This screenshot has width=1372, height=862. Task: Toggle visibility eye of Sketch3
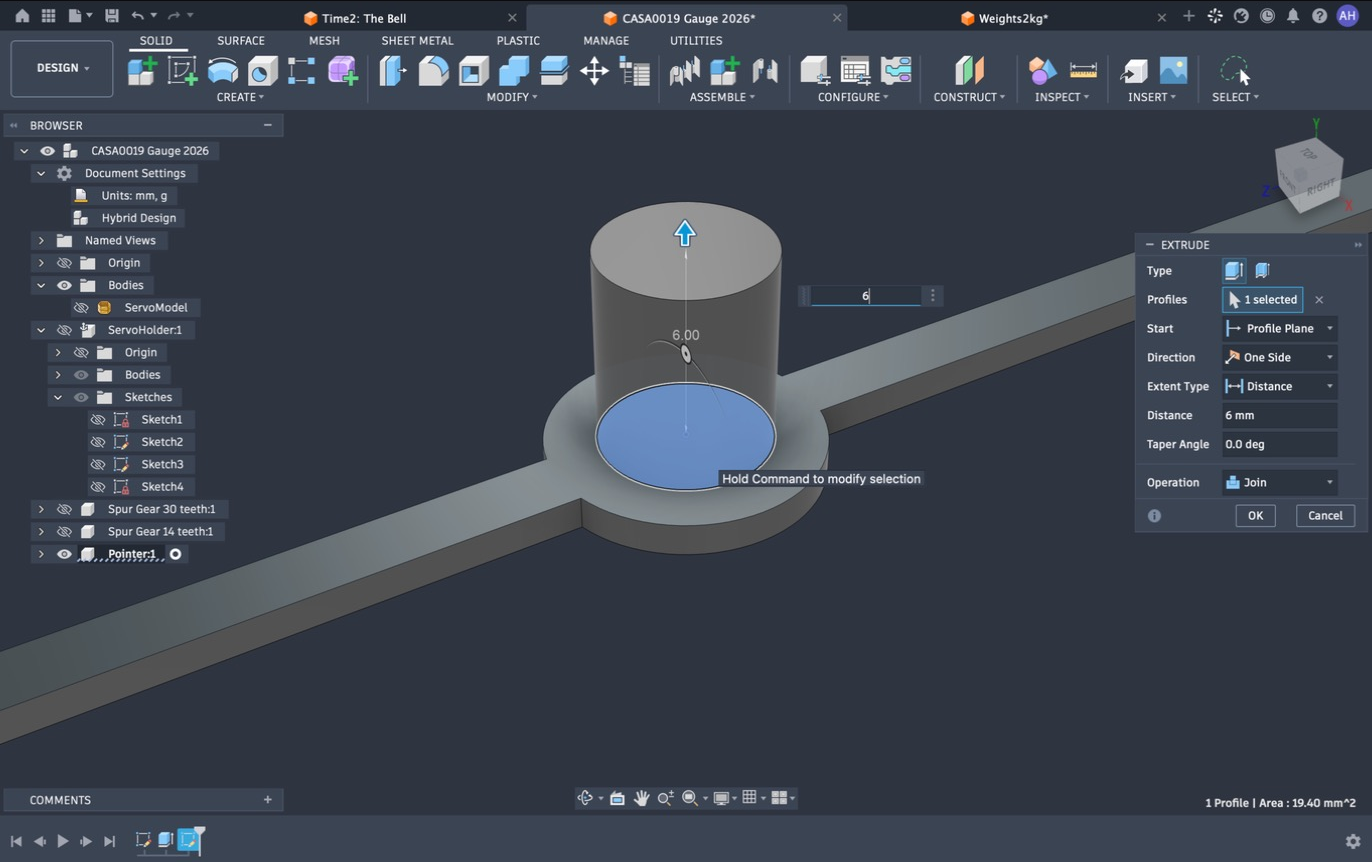click(97, 464)
